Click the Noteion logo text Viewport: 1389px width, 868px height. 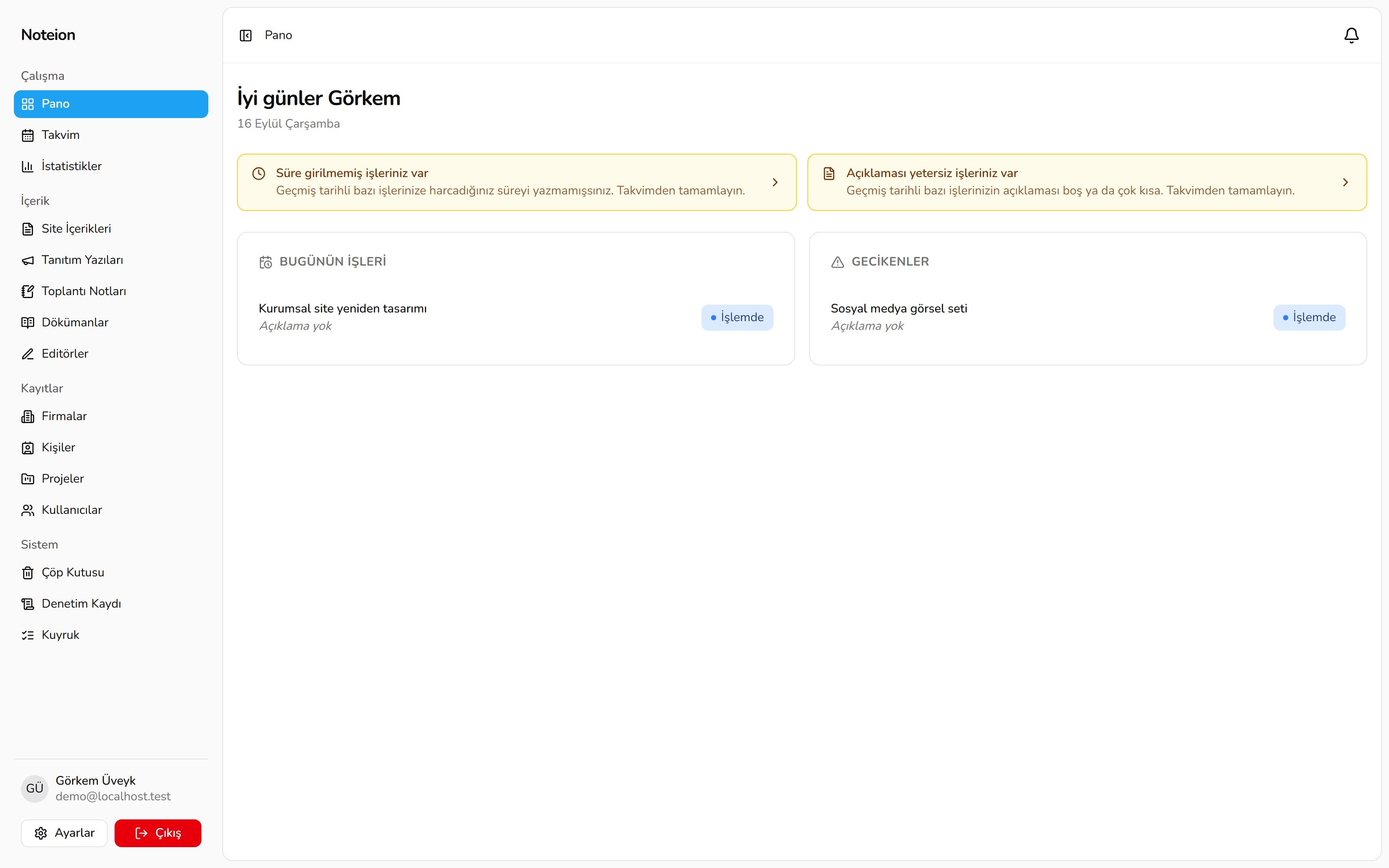coord(48,35)
